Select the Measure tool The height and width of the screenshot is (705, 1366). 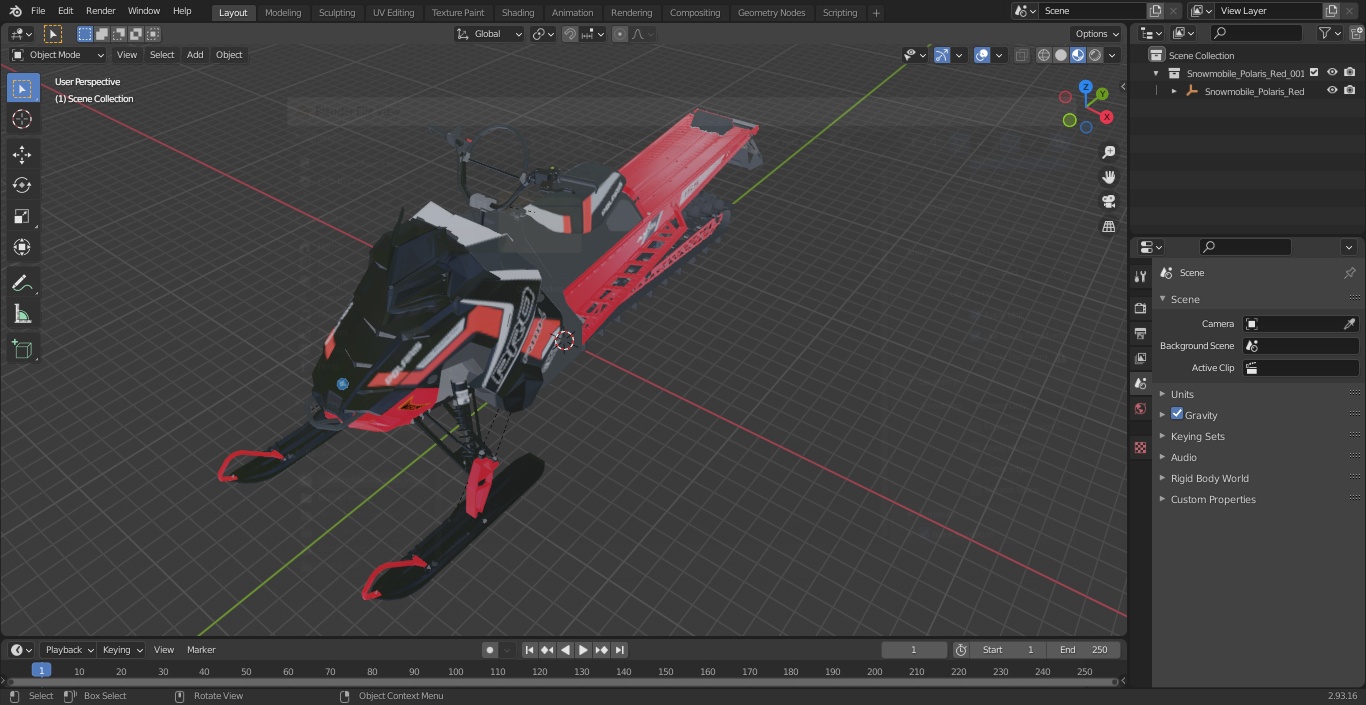pyautogui.click(x=22, y=315)
